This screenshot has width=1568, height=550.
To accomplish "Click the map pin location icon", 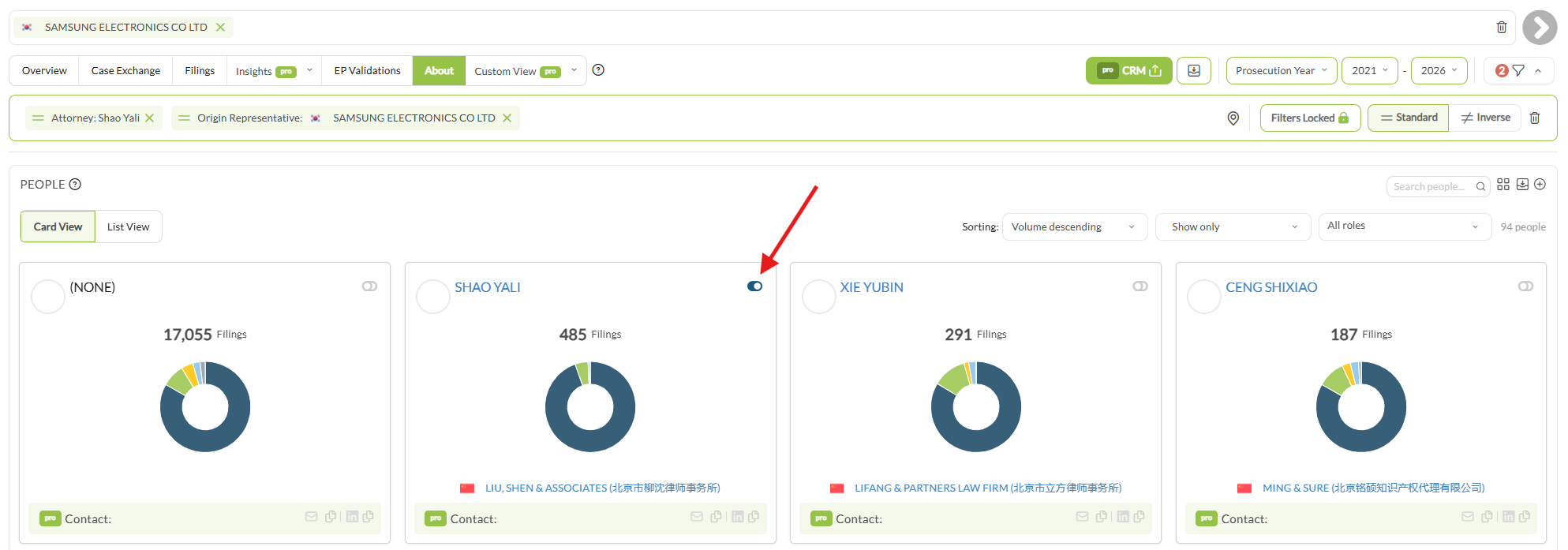I will (1233, 118).
